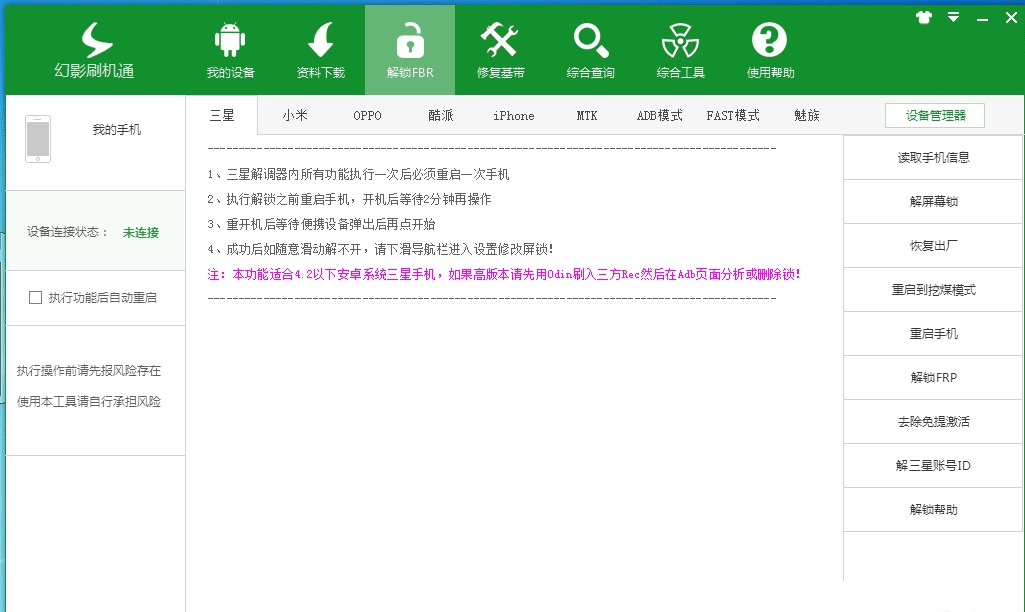The image size is (1025, 612).
Task: Click the 设备连接状态 label
Action: [x=67, y=232]
